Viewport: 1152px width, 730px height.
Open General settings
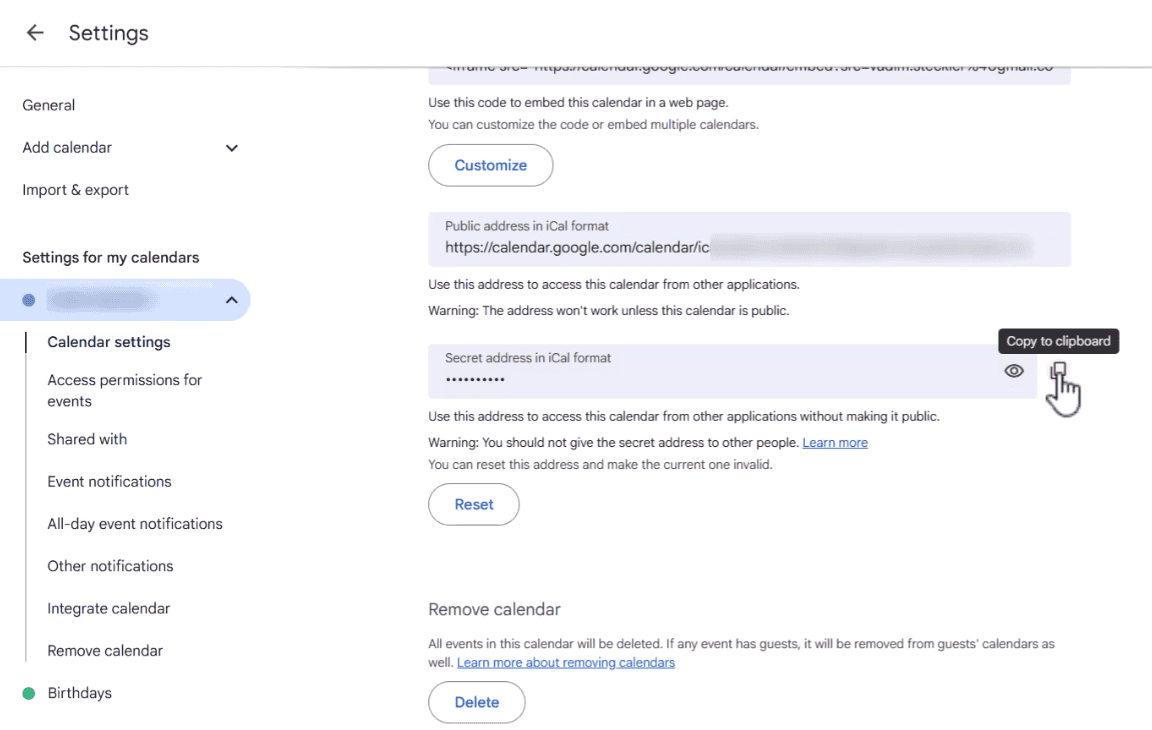click(x=49, y=105)
